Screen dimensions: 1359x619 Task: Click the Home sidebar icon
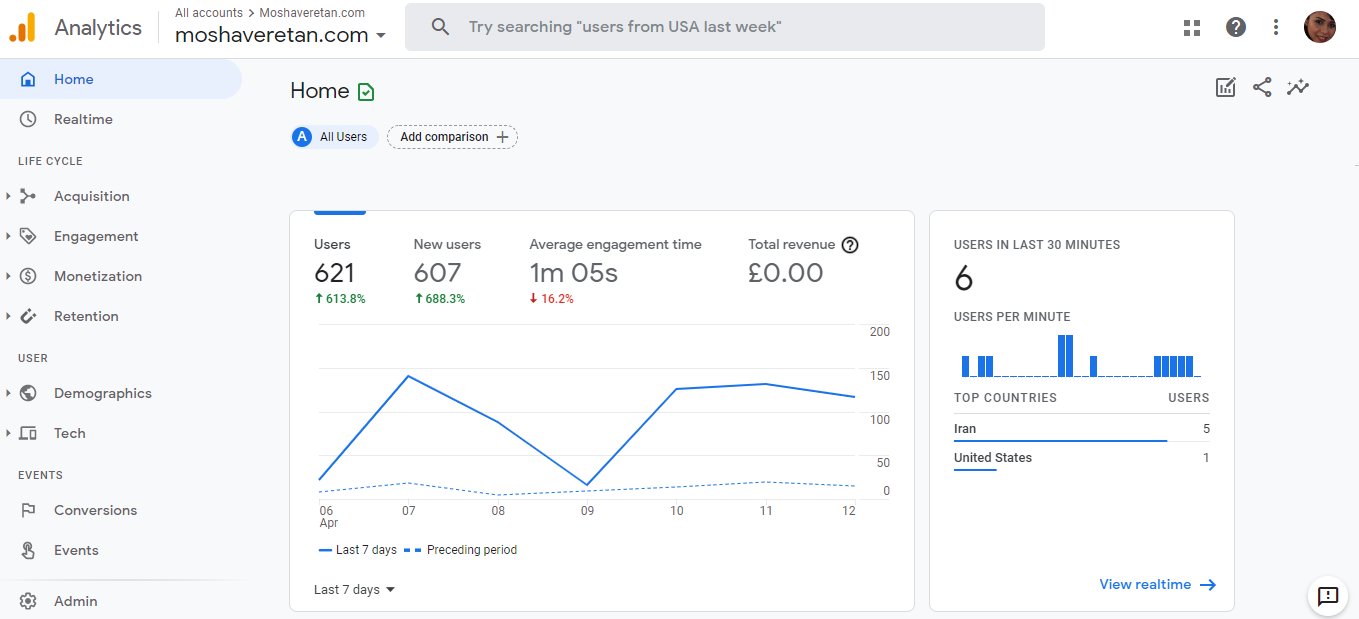point(28,79)
